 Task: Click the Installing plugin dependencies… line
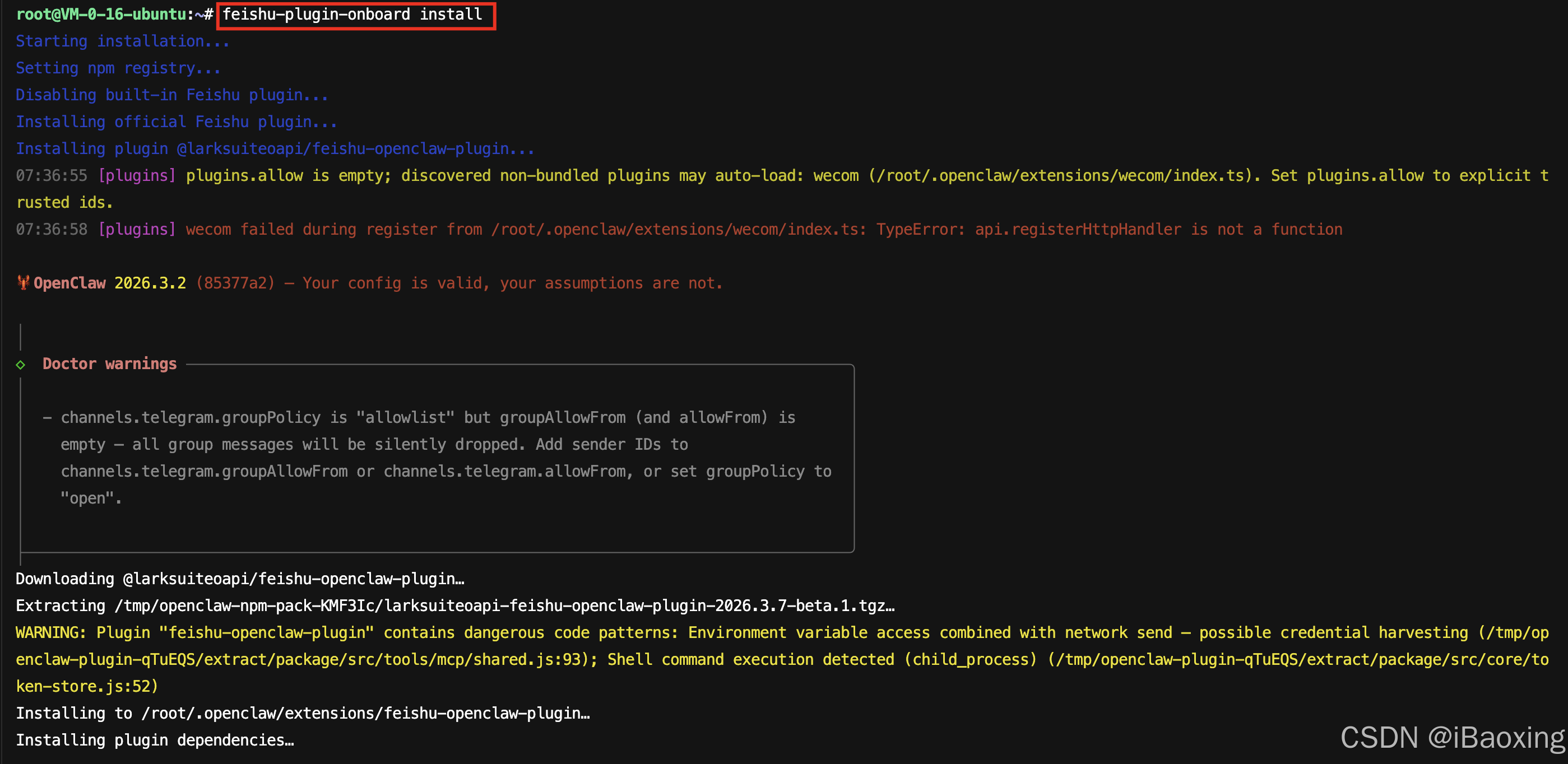pos(155,740)
